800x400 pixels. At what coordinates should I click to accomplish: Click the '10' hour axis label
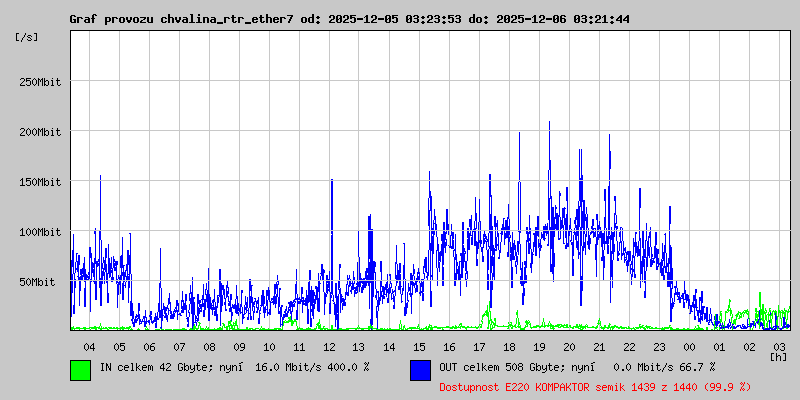pos(269,347)
